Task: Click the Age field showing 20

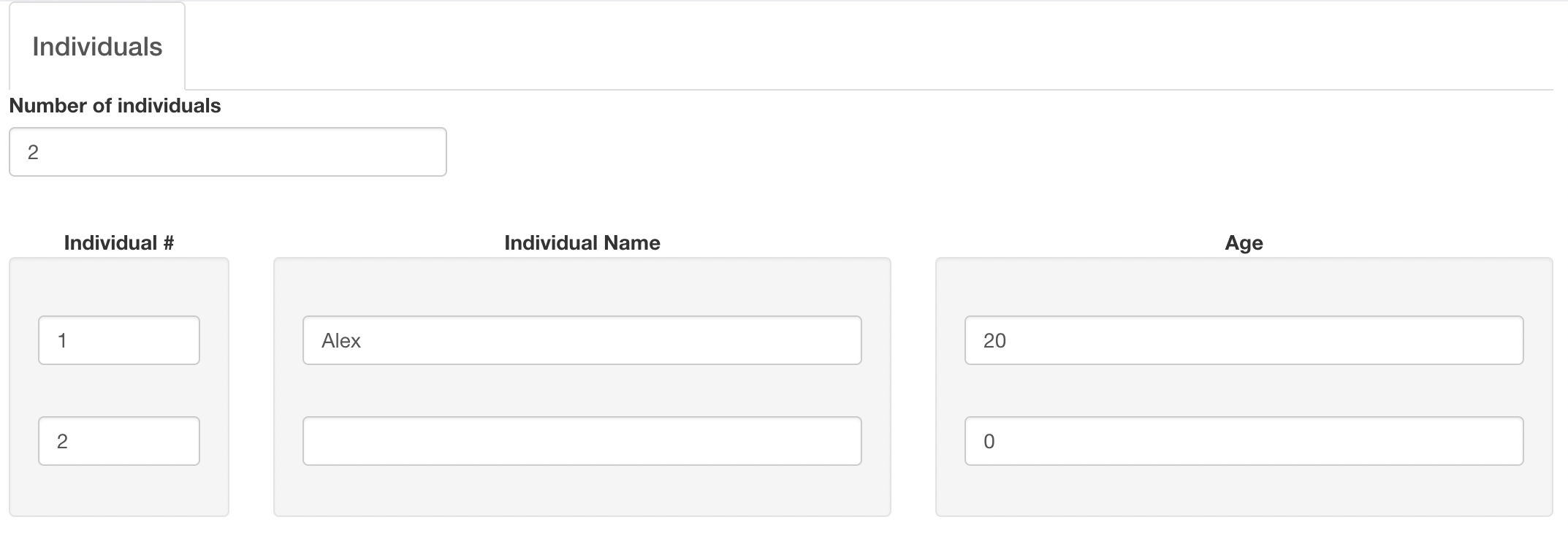Action: pyautogui.click(x=1244, y=340)
